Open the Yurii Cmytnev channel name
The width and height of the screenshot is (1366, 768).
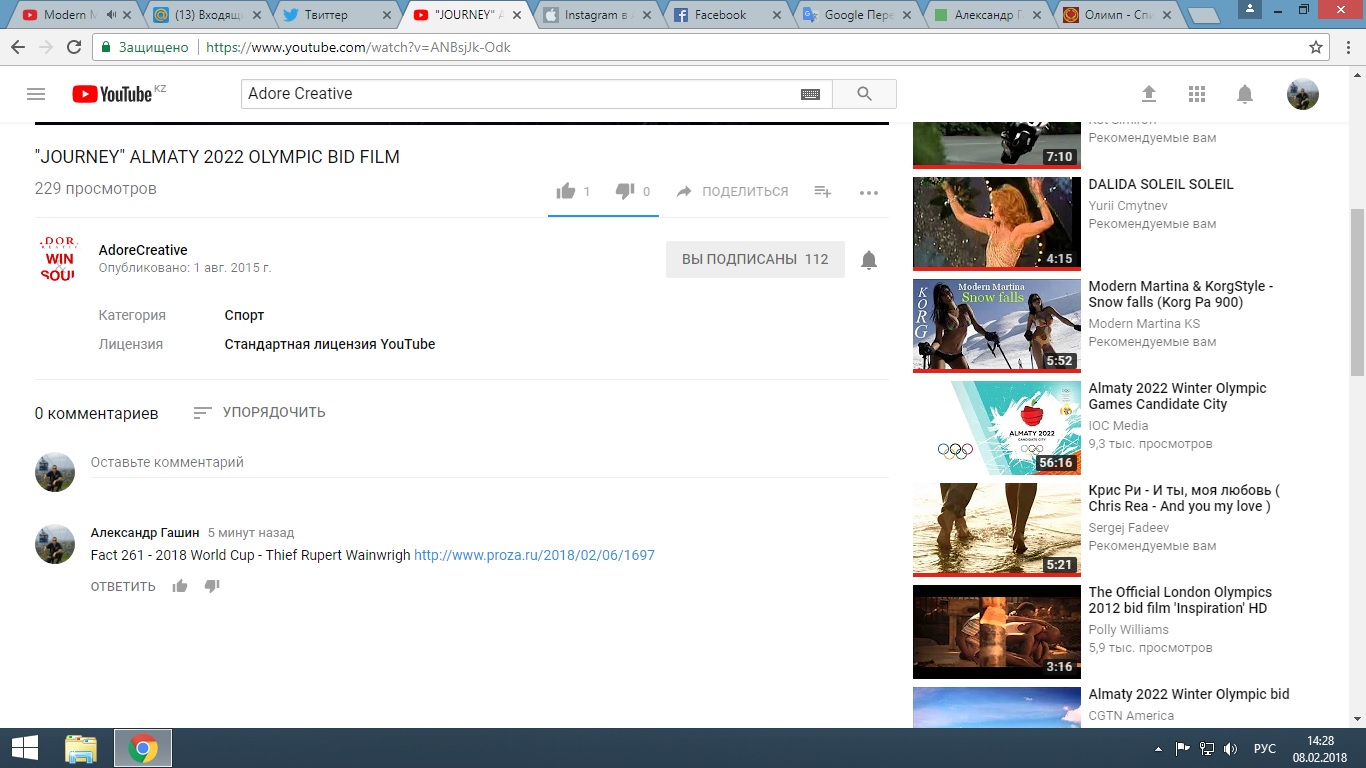click(x=1128, y=206)
